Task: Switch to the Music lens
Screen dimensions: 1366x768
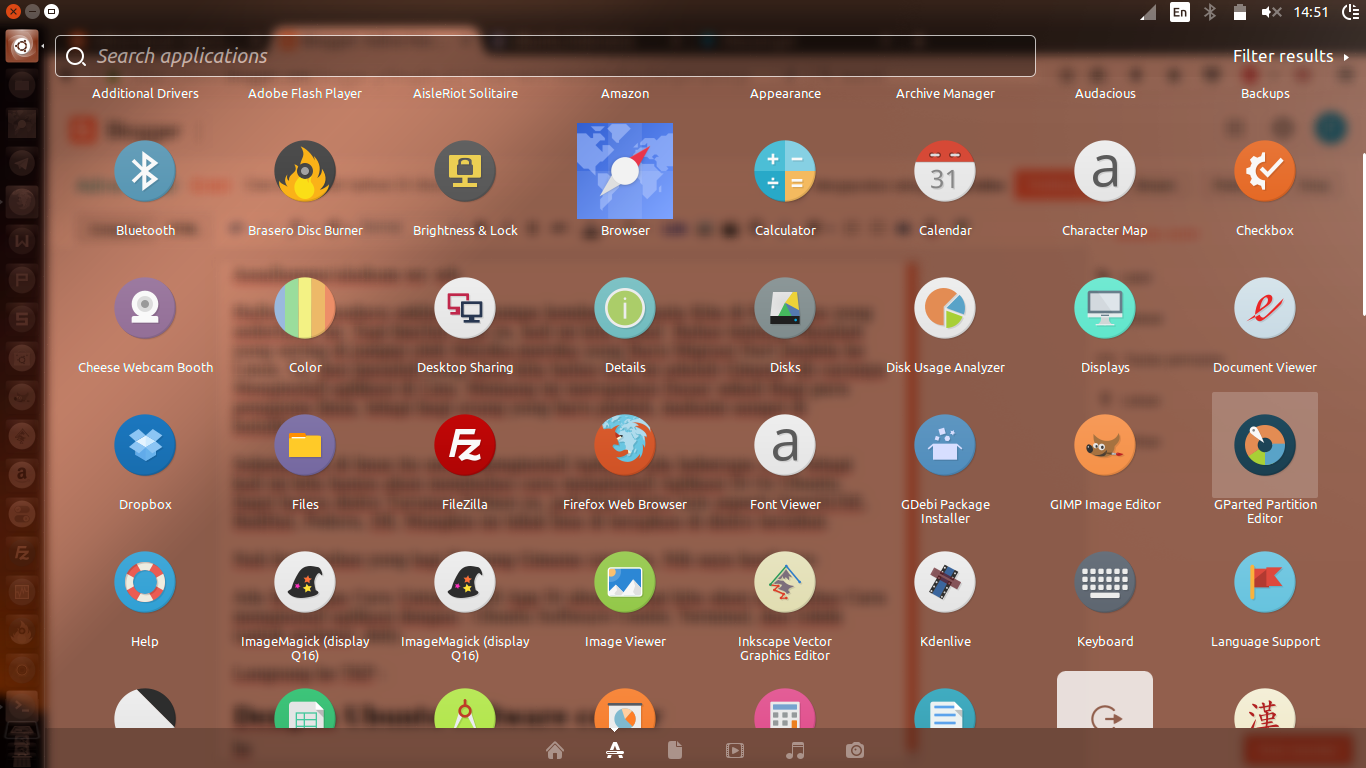Action: (795, 750)
